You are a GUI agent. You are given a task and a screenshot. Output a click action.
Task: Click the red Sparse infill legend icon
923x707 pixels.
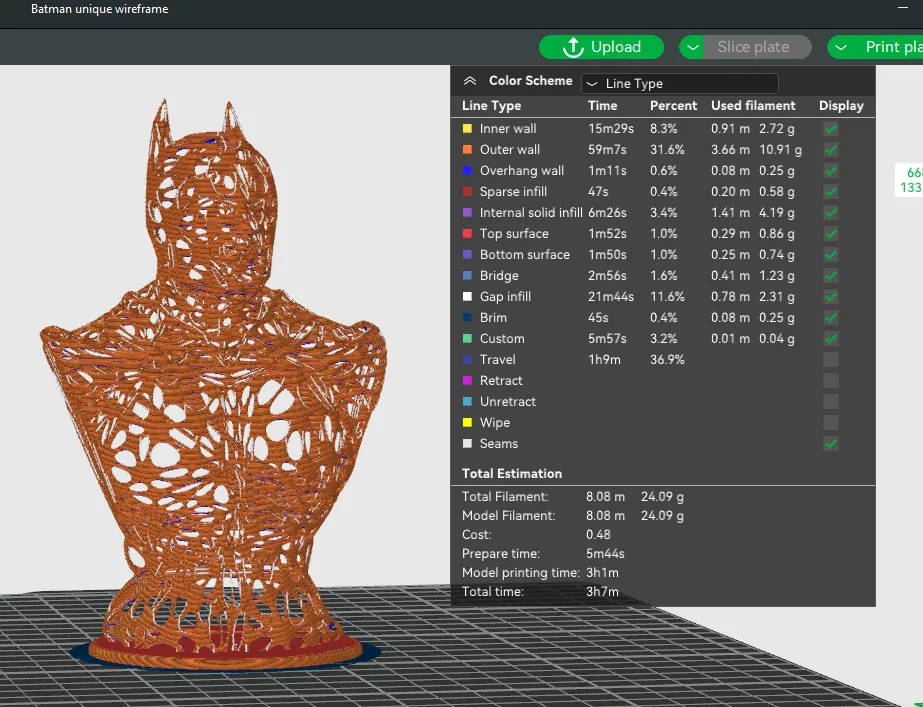click(x=466, y=191)
